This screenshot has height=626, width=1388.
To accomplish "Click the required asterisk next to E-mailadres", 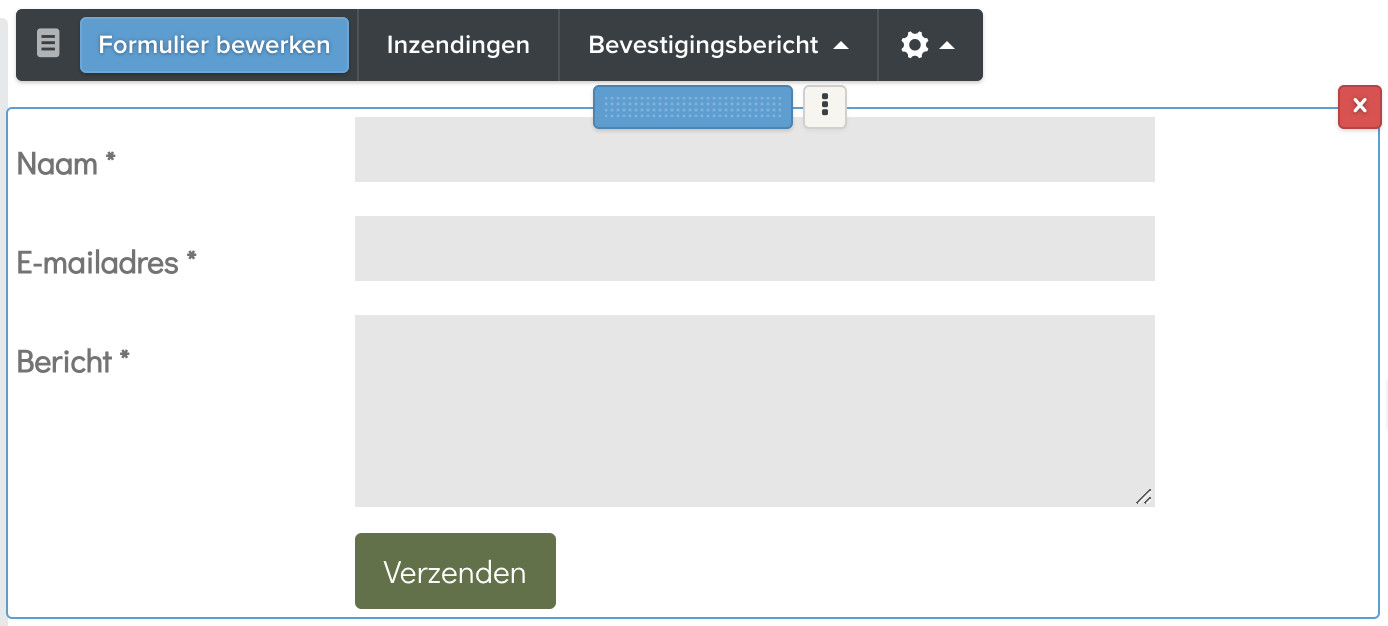I will [191, 259].
